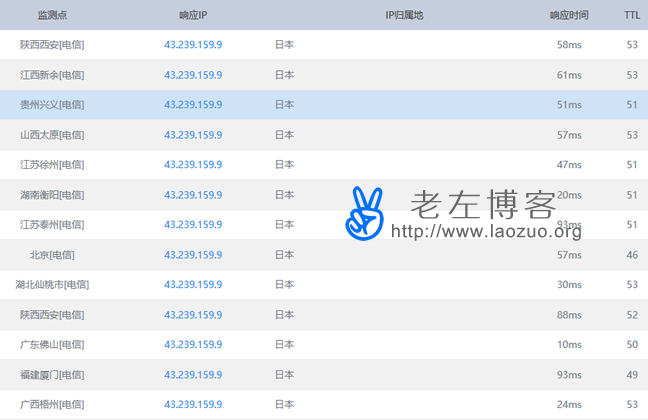Click the IP link for 湖北仙桃市[电信]

pos(193,285)
